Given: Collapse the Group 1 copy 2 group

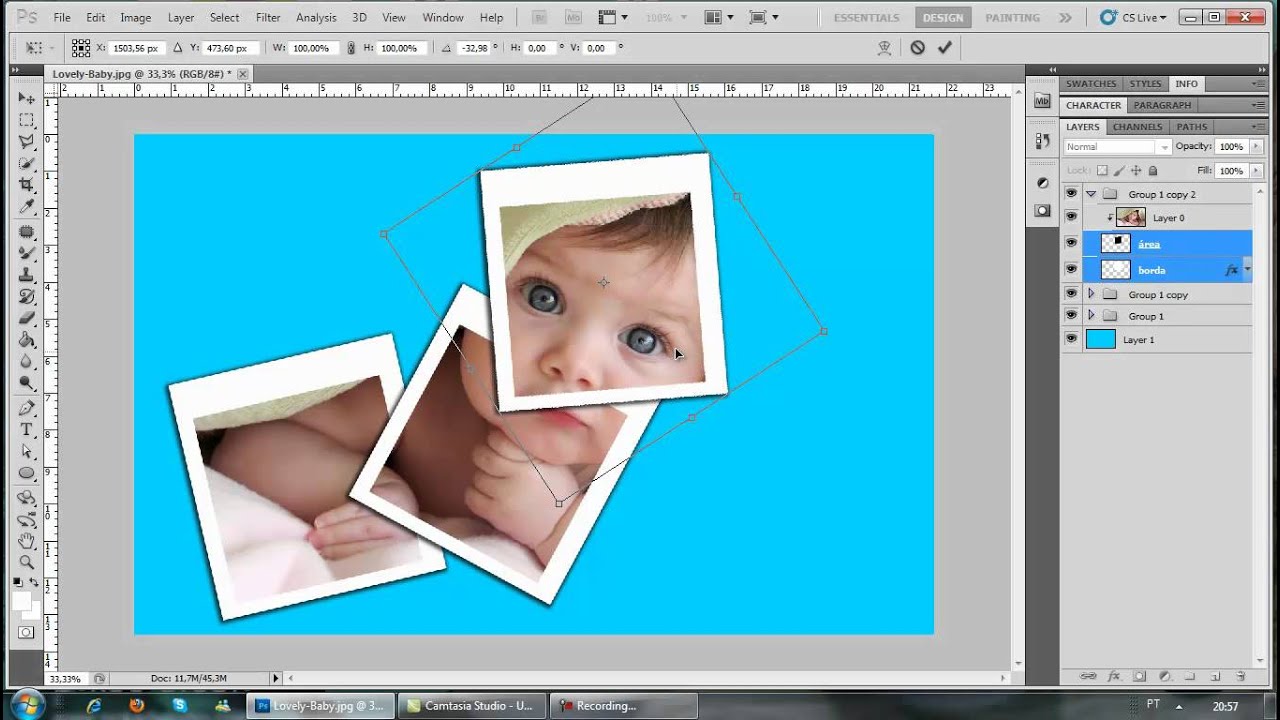Looking at the screenshot, I should click(1091, 194).
